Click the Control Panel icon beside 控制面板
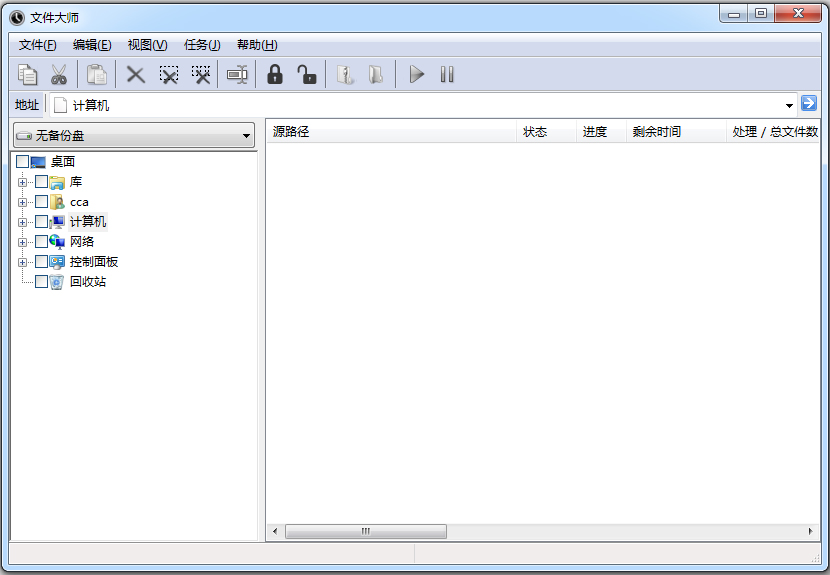The height and width of the screenshot is (575, 830). [x=57, y=262]
